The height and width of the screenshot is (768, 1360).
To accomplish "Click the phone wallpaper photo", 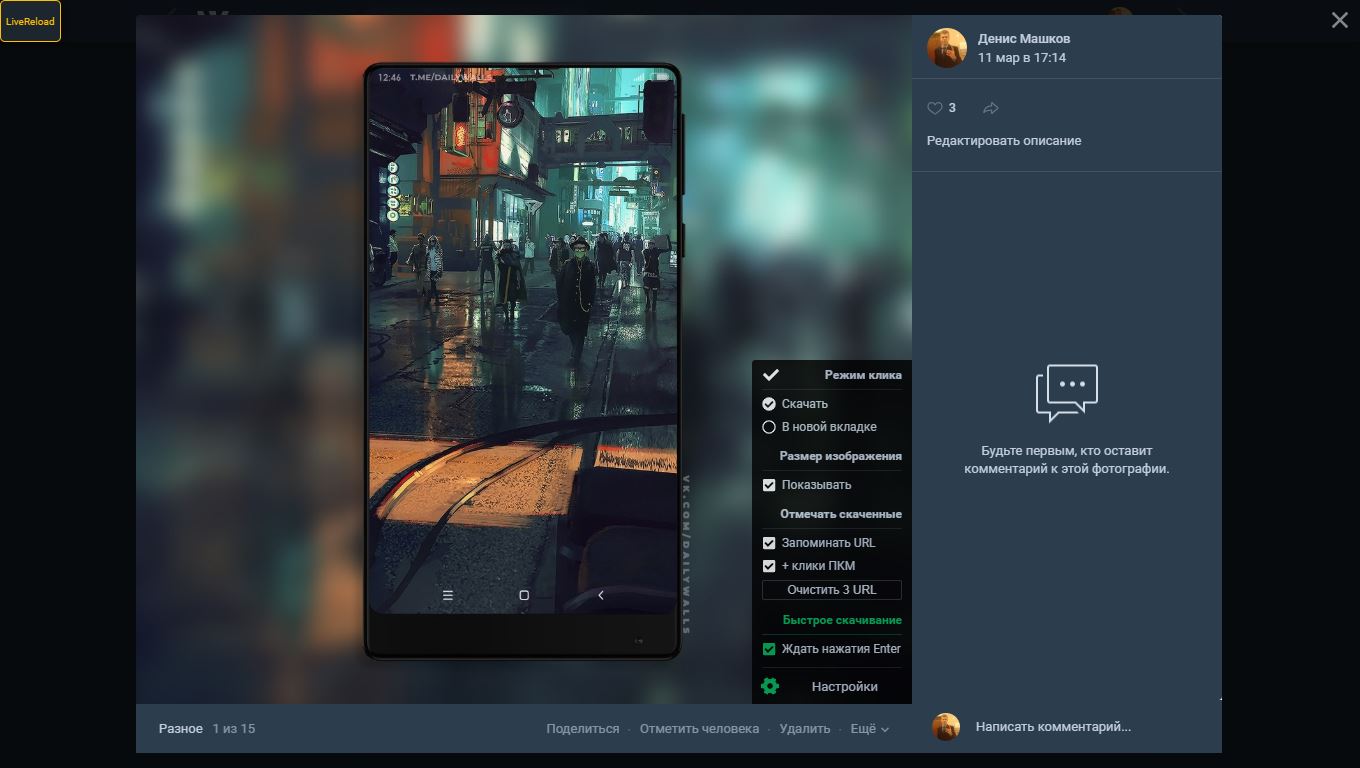I will pos(522,360).
